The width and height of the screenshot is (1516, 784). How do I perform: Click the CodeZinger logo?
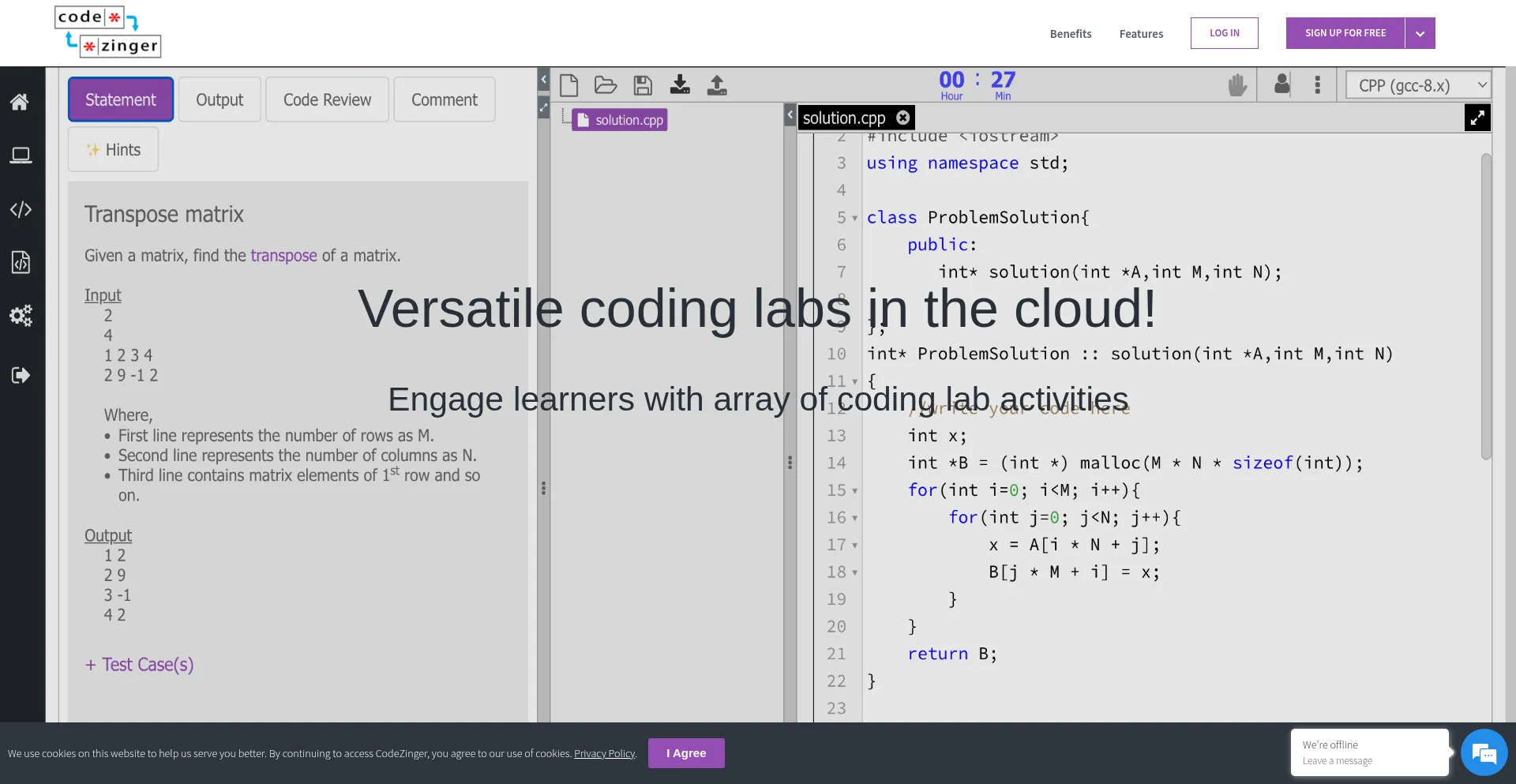(x=108, y=32)
